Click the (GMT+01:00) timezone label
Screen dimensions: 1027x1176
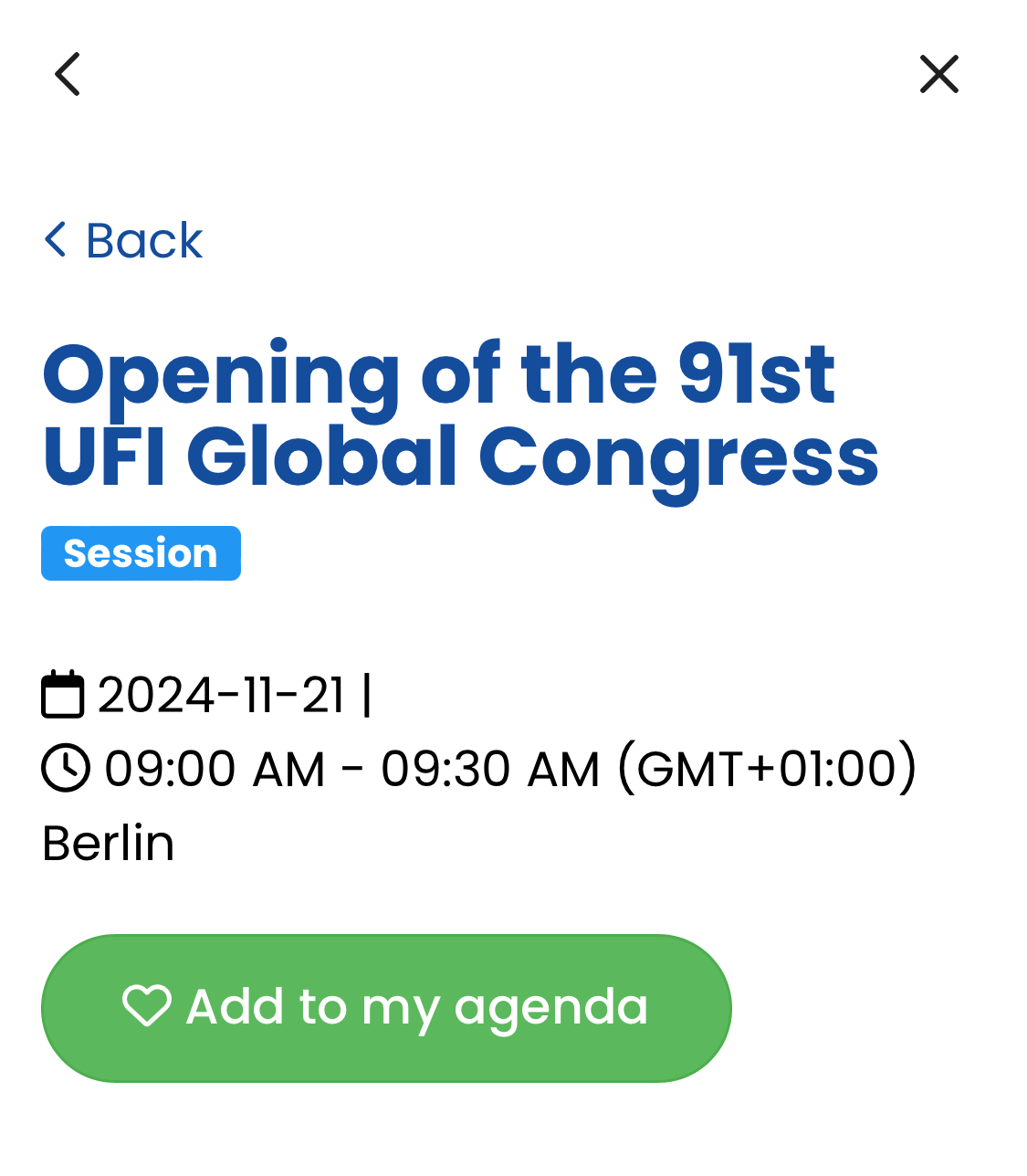click(768, 769)
